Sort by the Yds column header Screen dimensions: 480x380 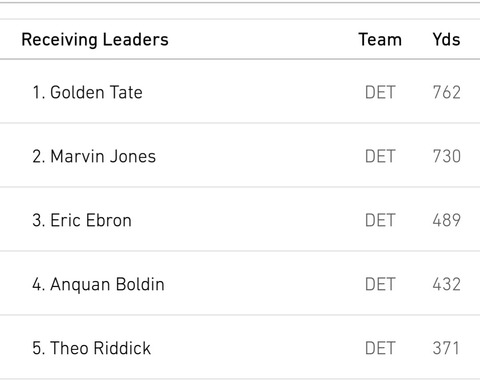446,40
